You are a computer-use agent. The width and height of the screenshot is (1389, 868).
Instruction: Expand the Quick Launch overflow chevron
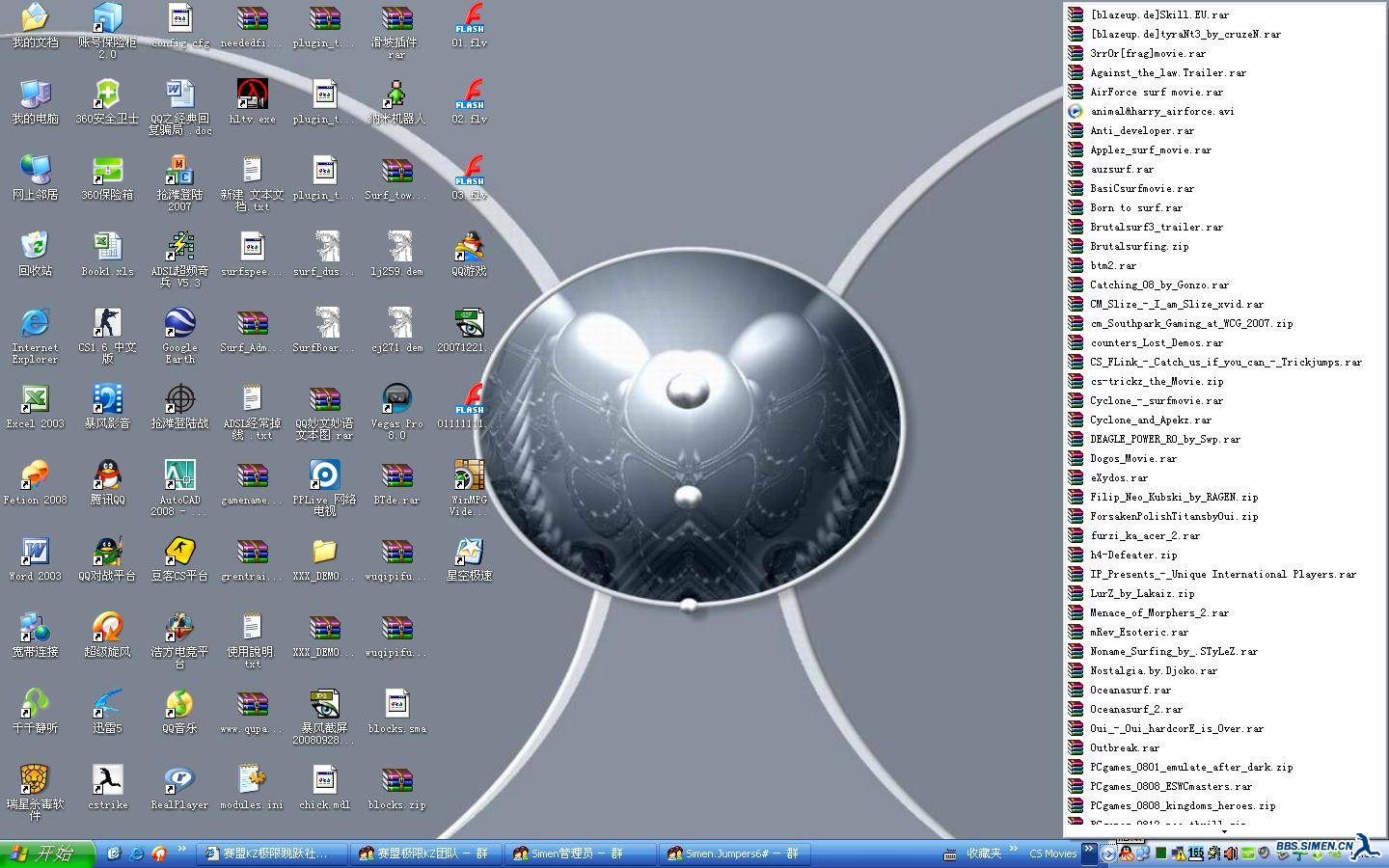click(180, 849)
